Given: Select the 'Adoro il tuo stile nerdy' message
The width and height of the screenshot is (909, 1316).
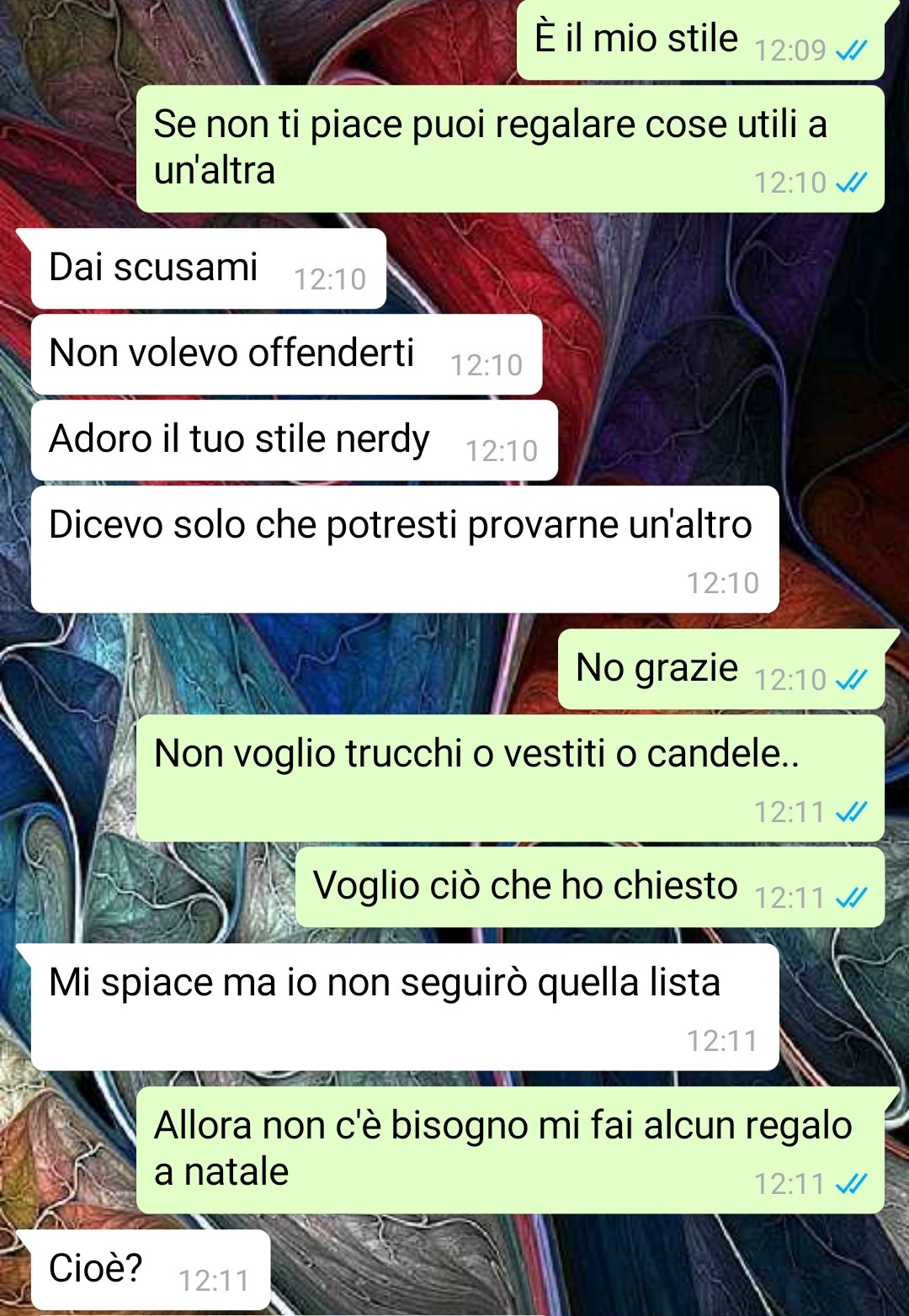Looking at the screenshot, I should (295, 440).
